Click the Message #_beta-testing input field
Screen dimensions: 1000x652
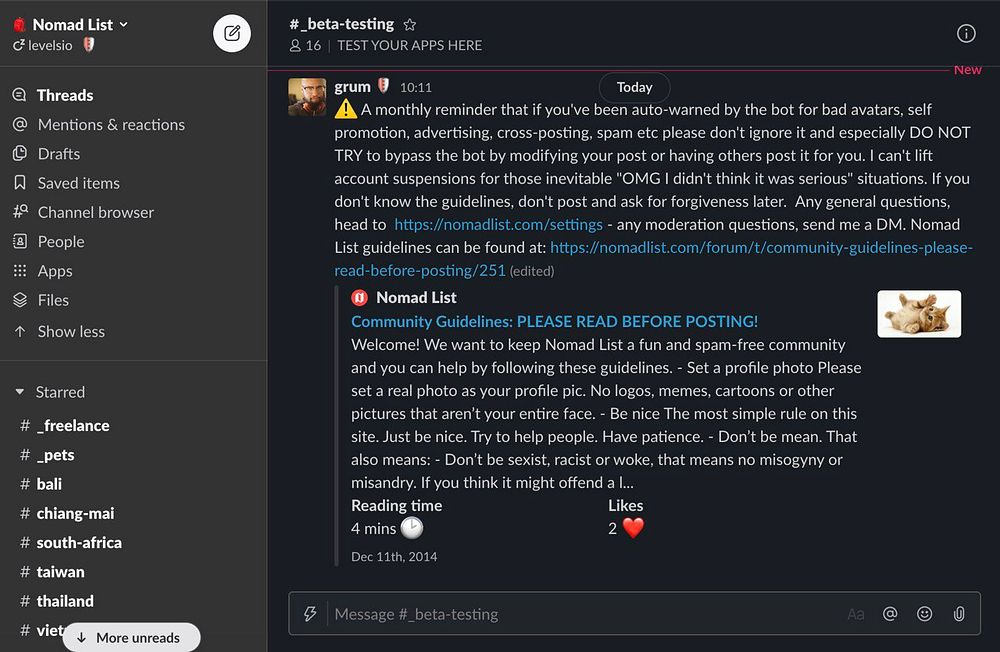[x=580, y=614]
